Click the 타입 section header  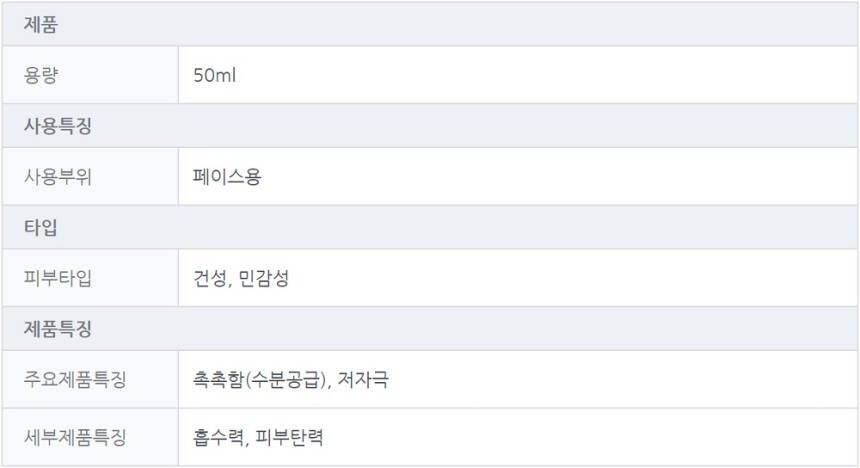(40, 227)
